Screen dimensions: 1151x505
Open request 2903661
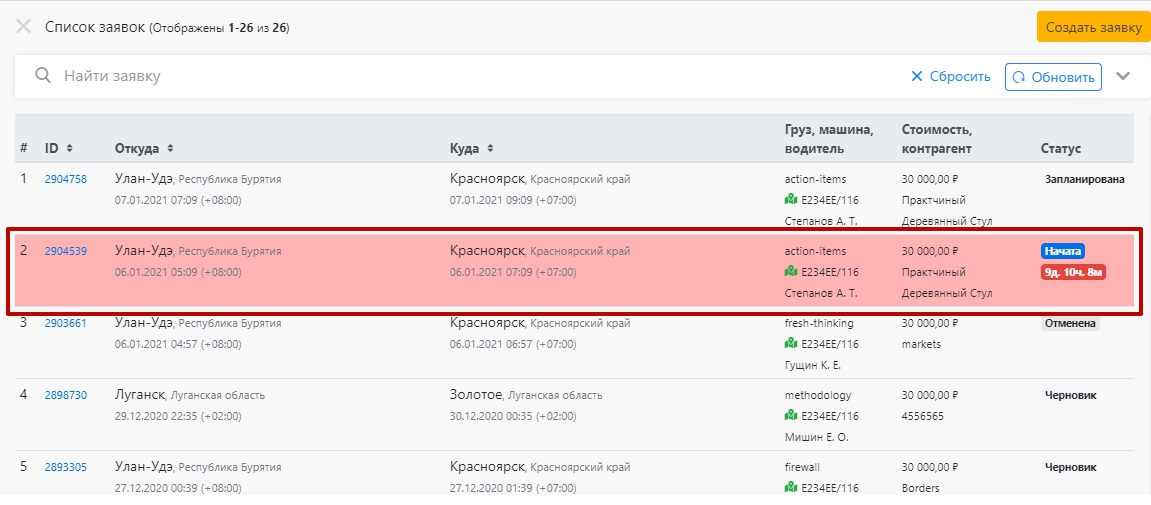[x=65, y=323]
